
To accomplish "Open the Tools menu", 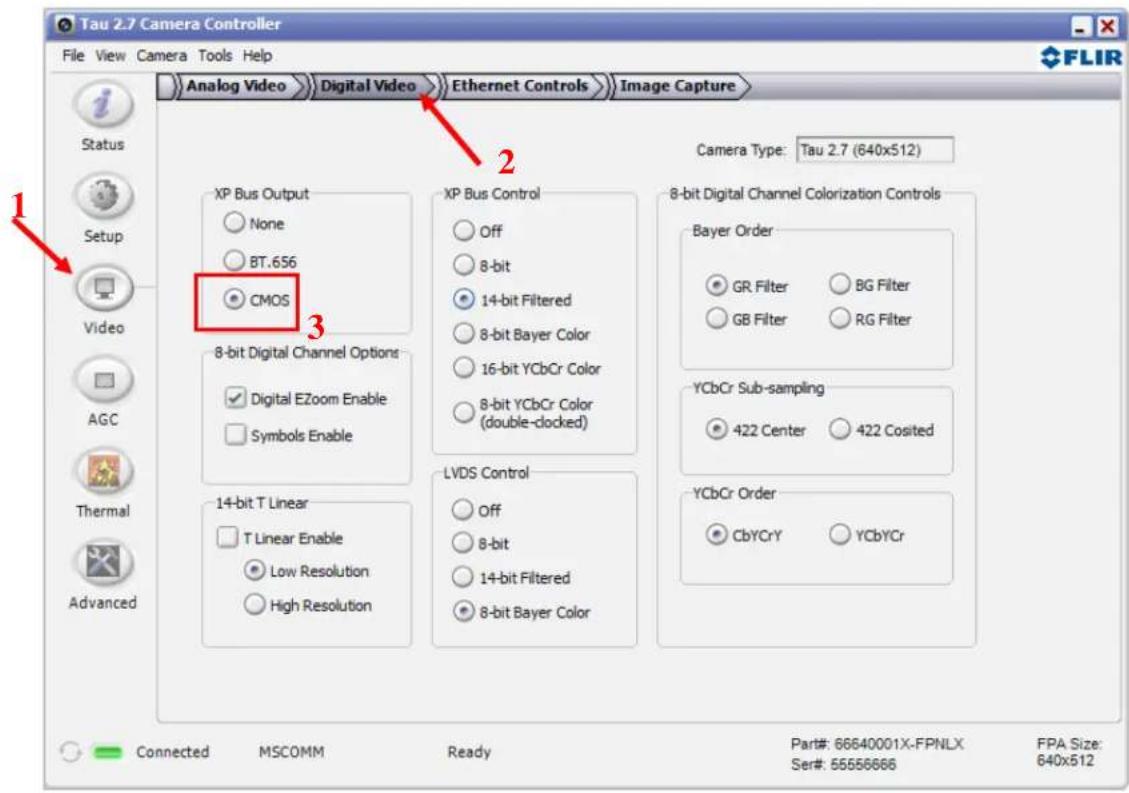I will pyautogui.click(x=215, y=55).
